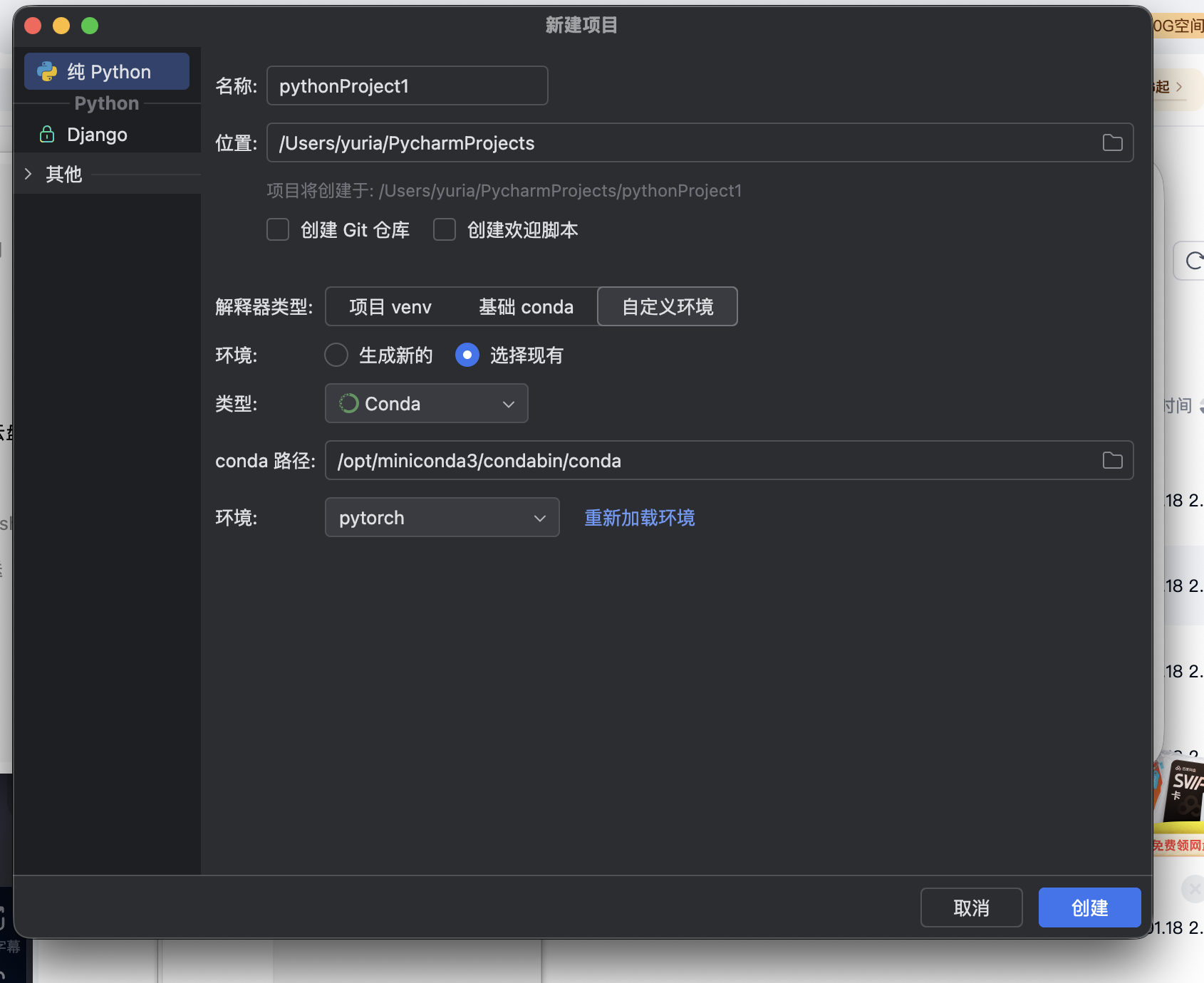Enable 创建欢迎脚本 checkbox

445,230
